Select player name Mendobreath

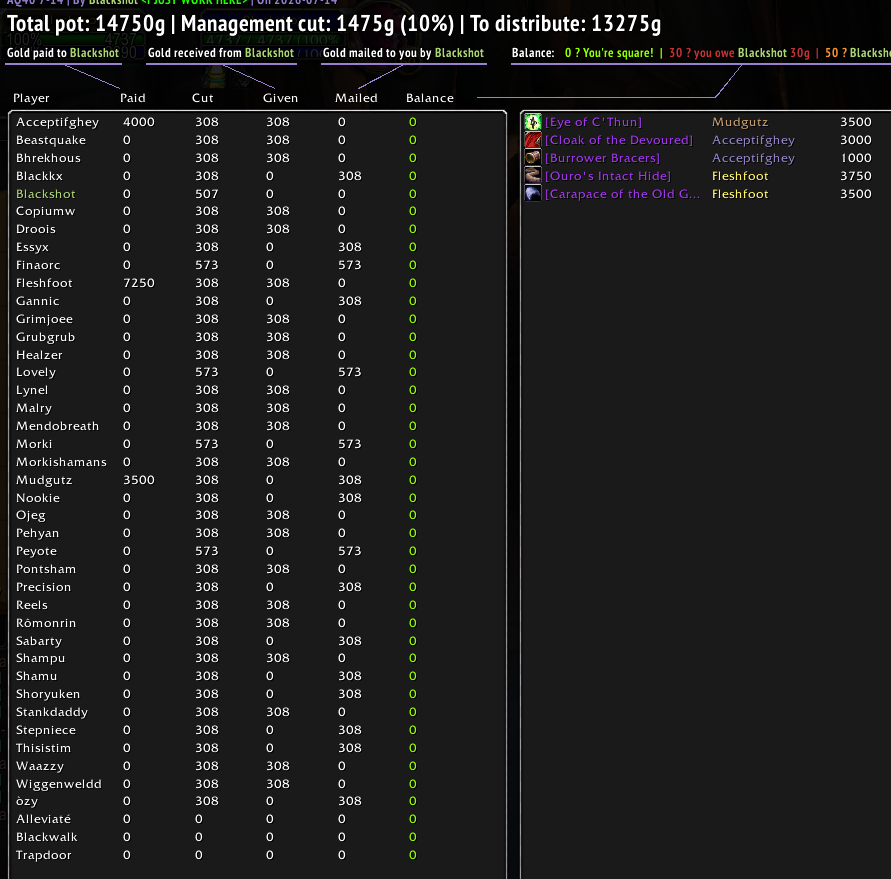57,426
